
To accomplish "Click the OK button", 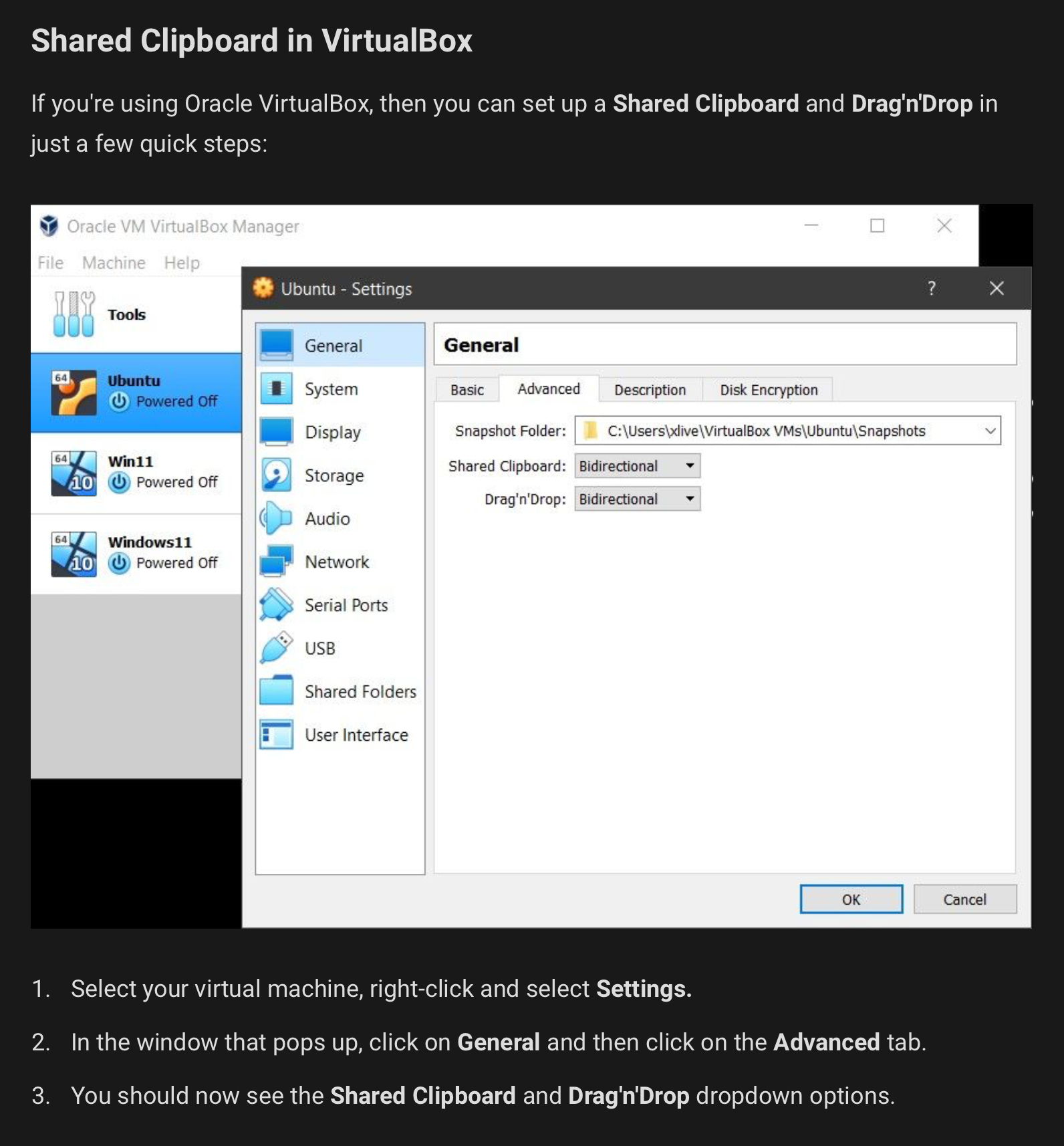I will coord(851,899).
